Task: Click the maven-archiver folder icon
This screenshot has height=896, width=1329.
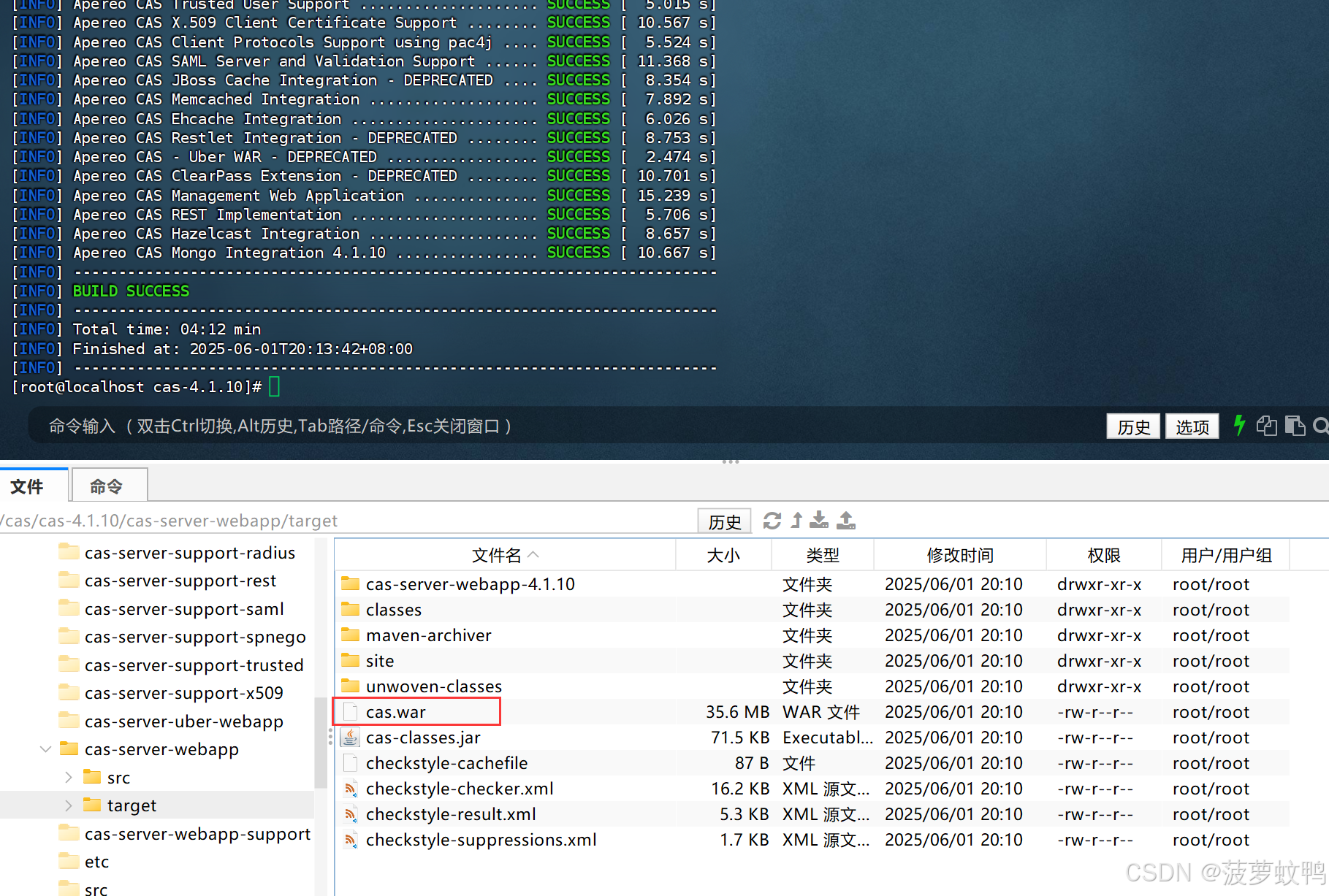Action: tap(351, 635)
